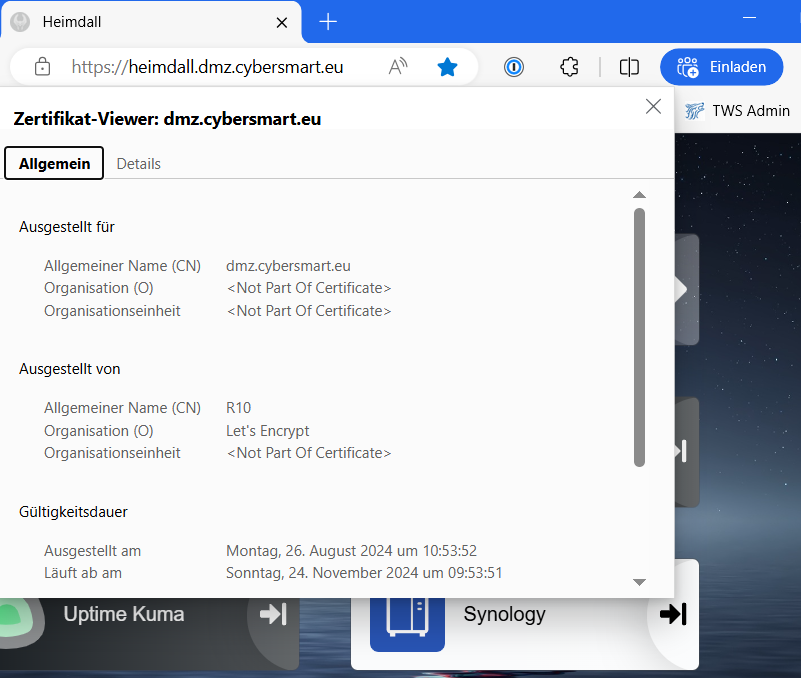Open the 1Password extension icon
The width and height of the screenshot is (801, 678).
click(513, 67)
